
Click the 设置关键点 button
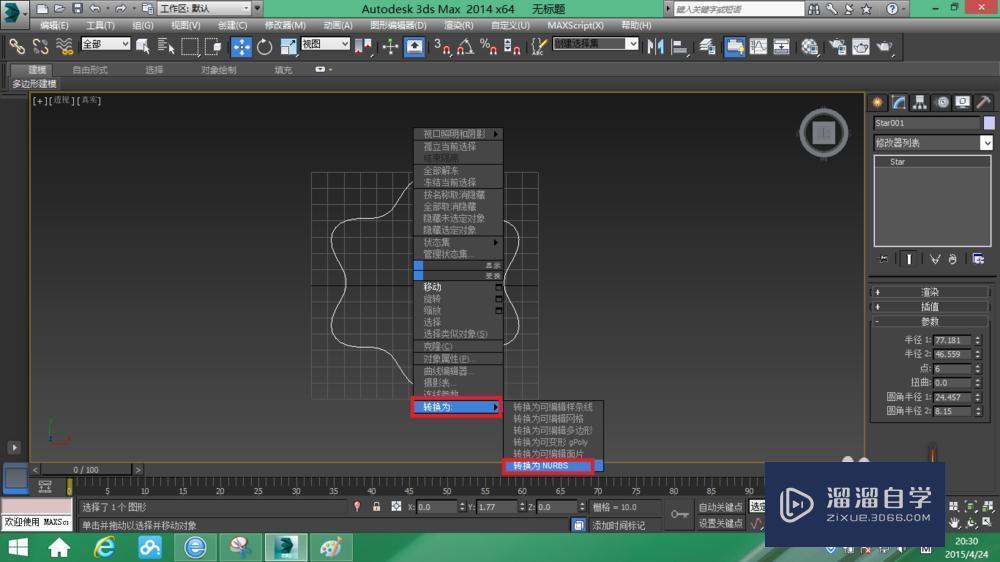pos(721,523)
